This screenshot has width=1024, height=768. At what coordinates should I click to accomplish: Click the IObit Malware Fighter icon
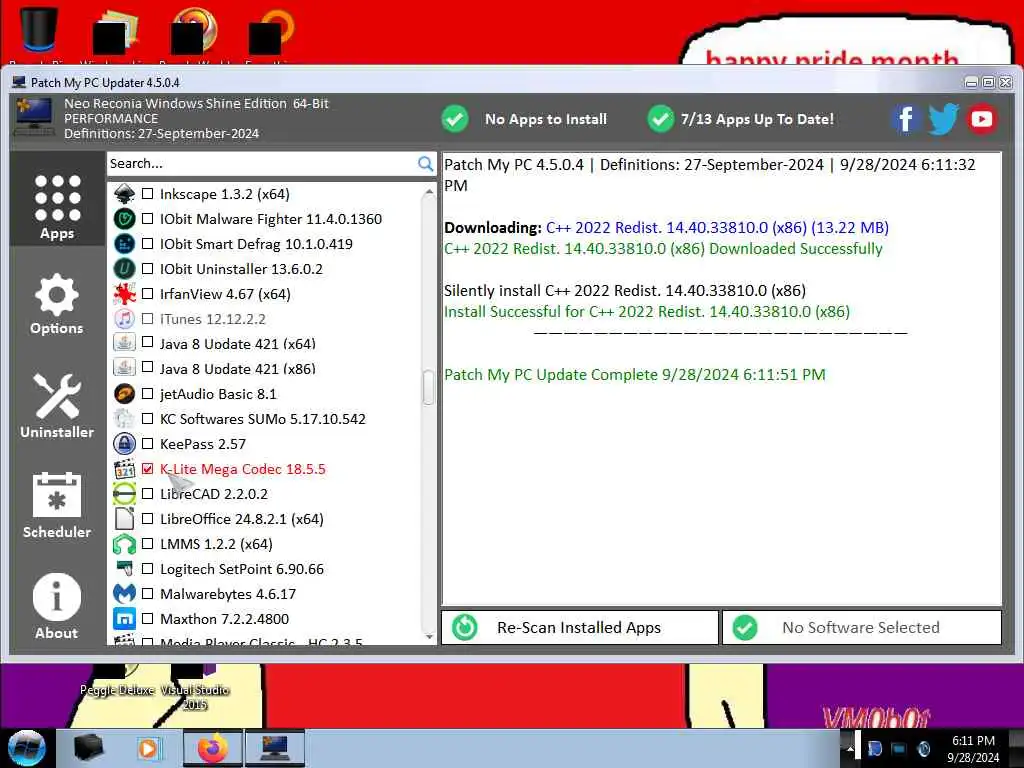[124, 219]
